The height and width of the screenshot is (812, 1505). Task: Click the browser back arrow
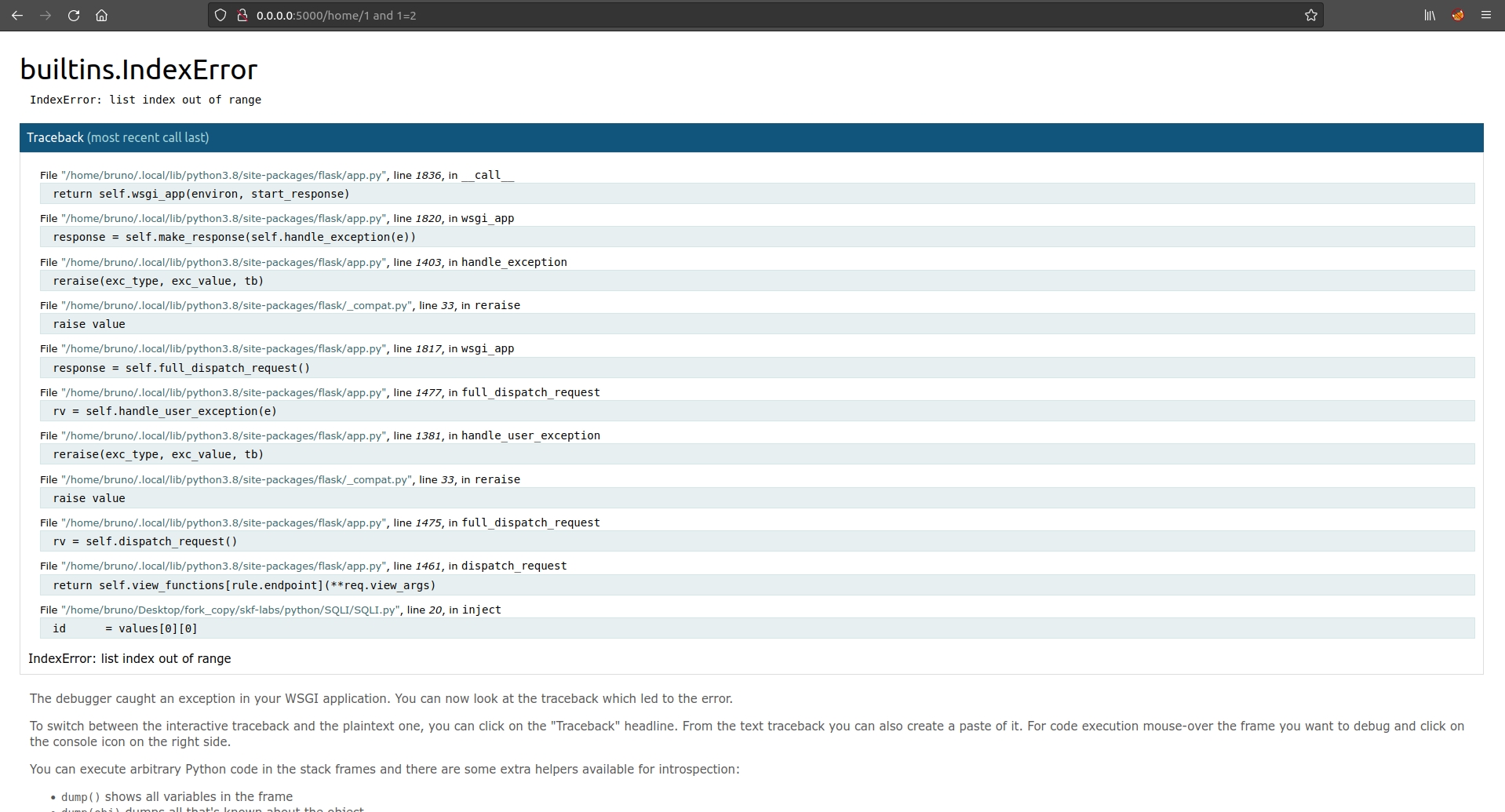pyautogui.click(x=17, y=15)
